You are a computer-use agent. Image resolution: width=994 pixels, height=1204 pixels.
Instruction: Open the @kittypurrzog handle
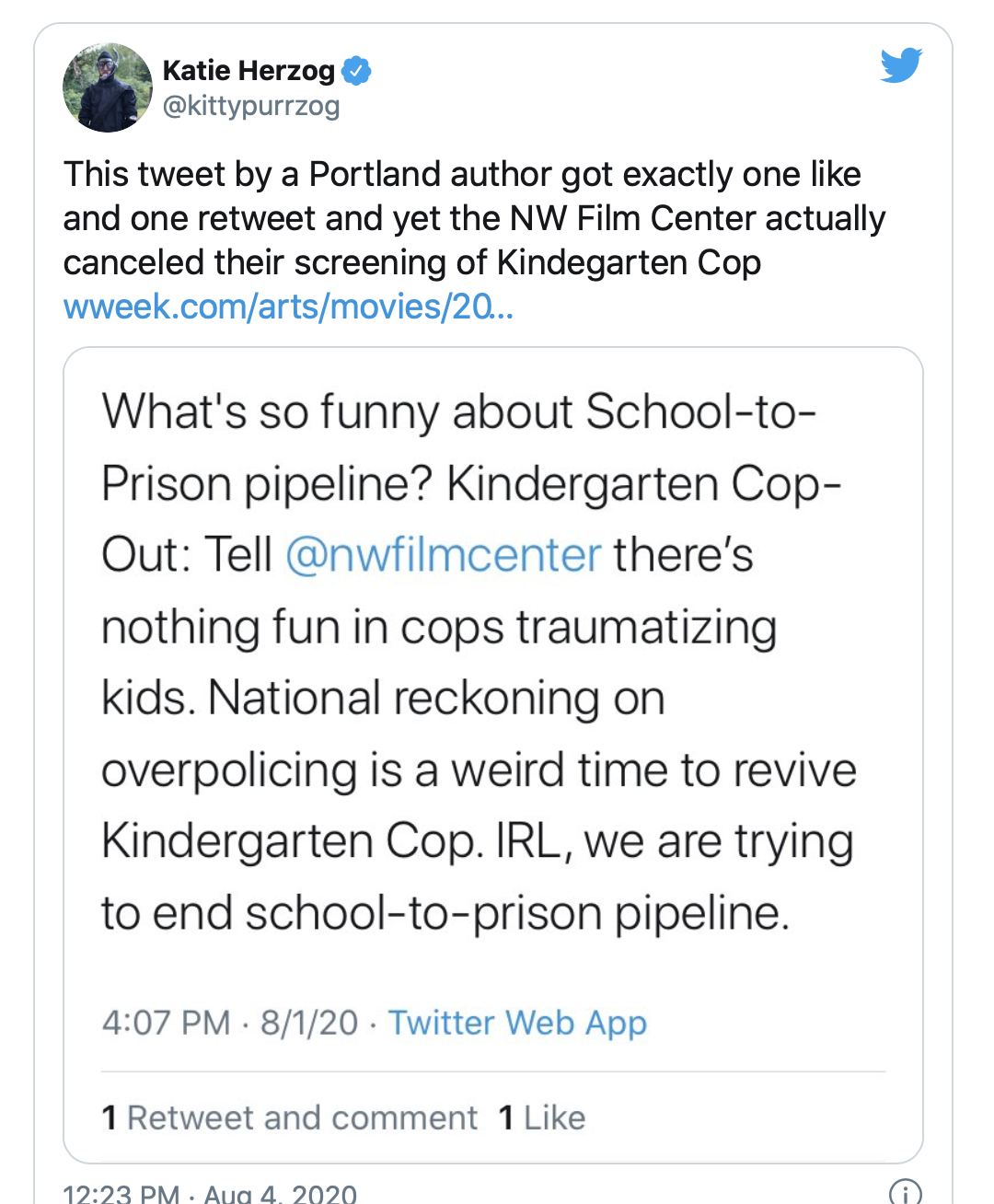pyautogui.click(x=251, y=106)
